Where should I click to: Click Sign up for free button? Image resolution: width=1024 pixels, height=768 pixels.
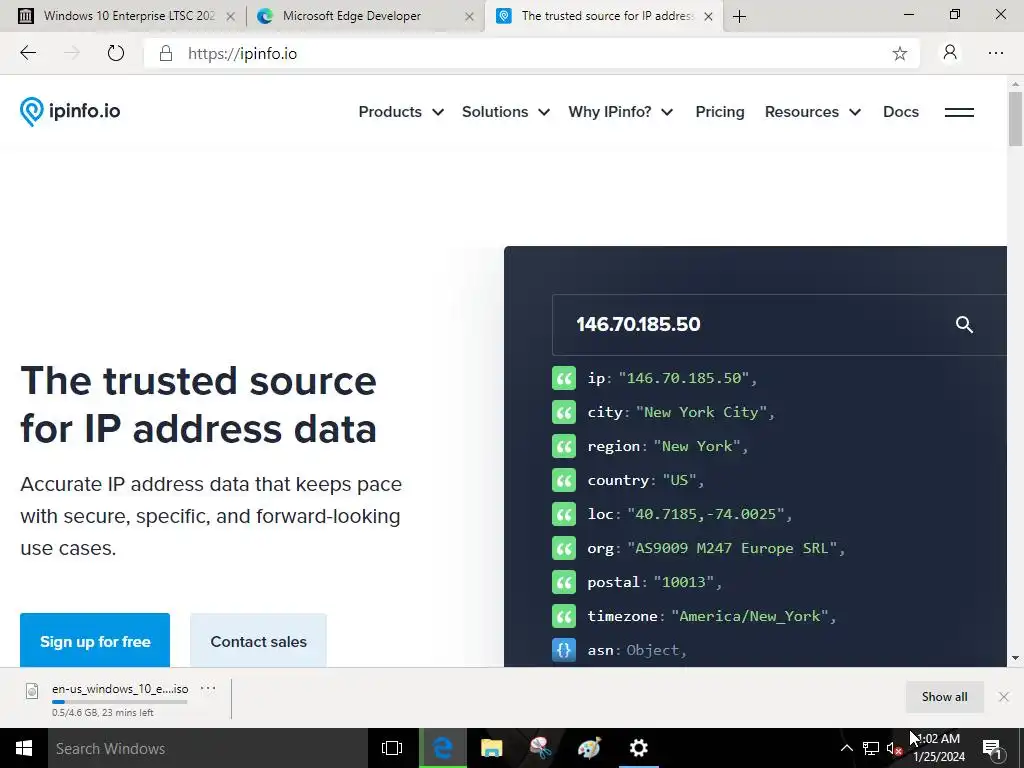pos(95,641)
